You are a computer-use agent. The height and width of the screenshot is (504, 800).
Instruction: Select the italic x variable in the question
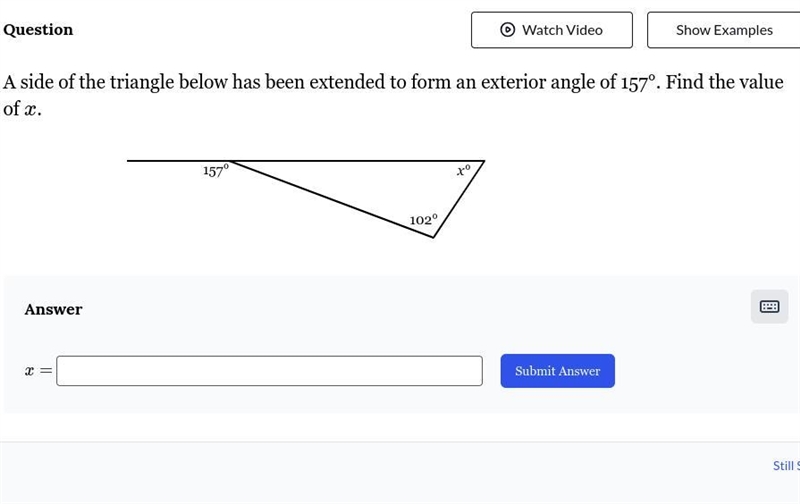pyautogui.click(x=30, y=110)
